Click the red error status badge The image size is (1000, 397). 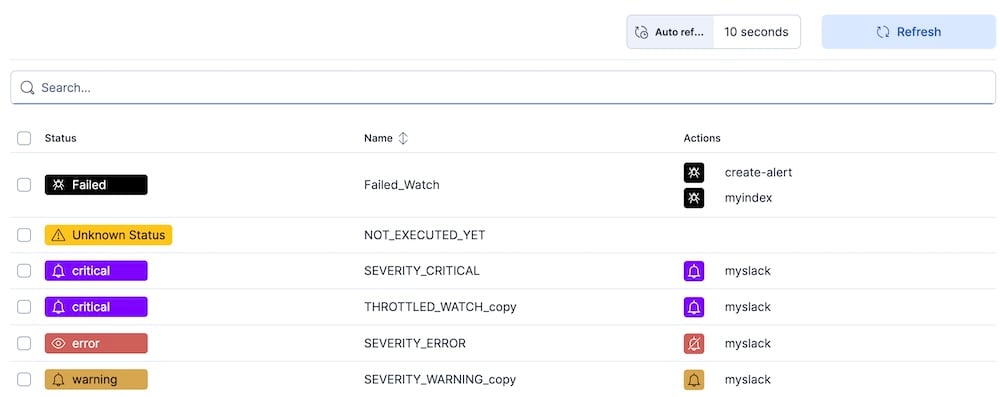(96, 343)
